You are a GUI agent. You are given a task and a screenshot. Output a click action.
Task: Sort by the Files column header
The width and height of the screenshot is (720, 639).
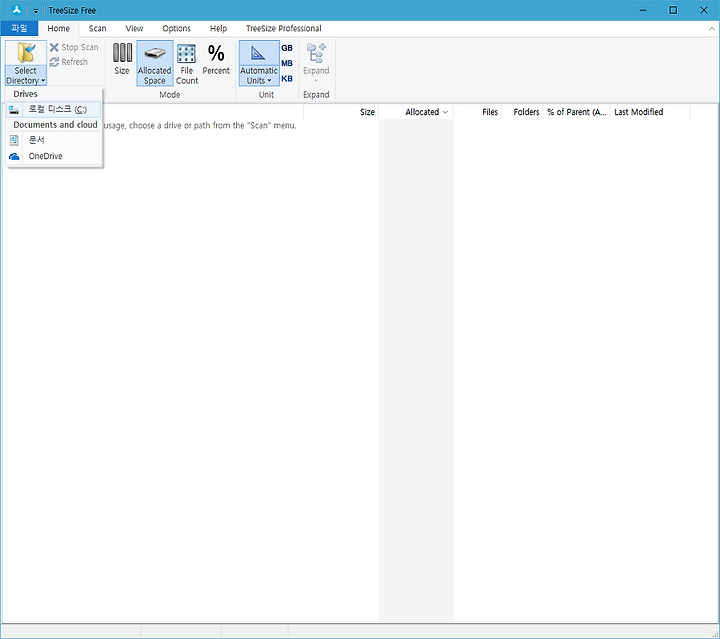pyautogui.click(x=478, y=112)
